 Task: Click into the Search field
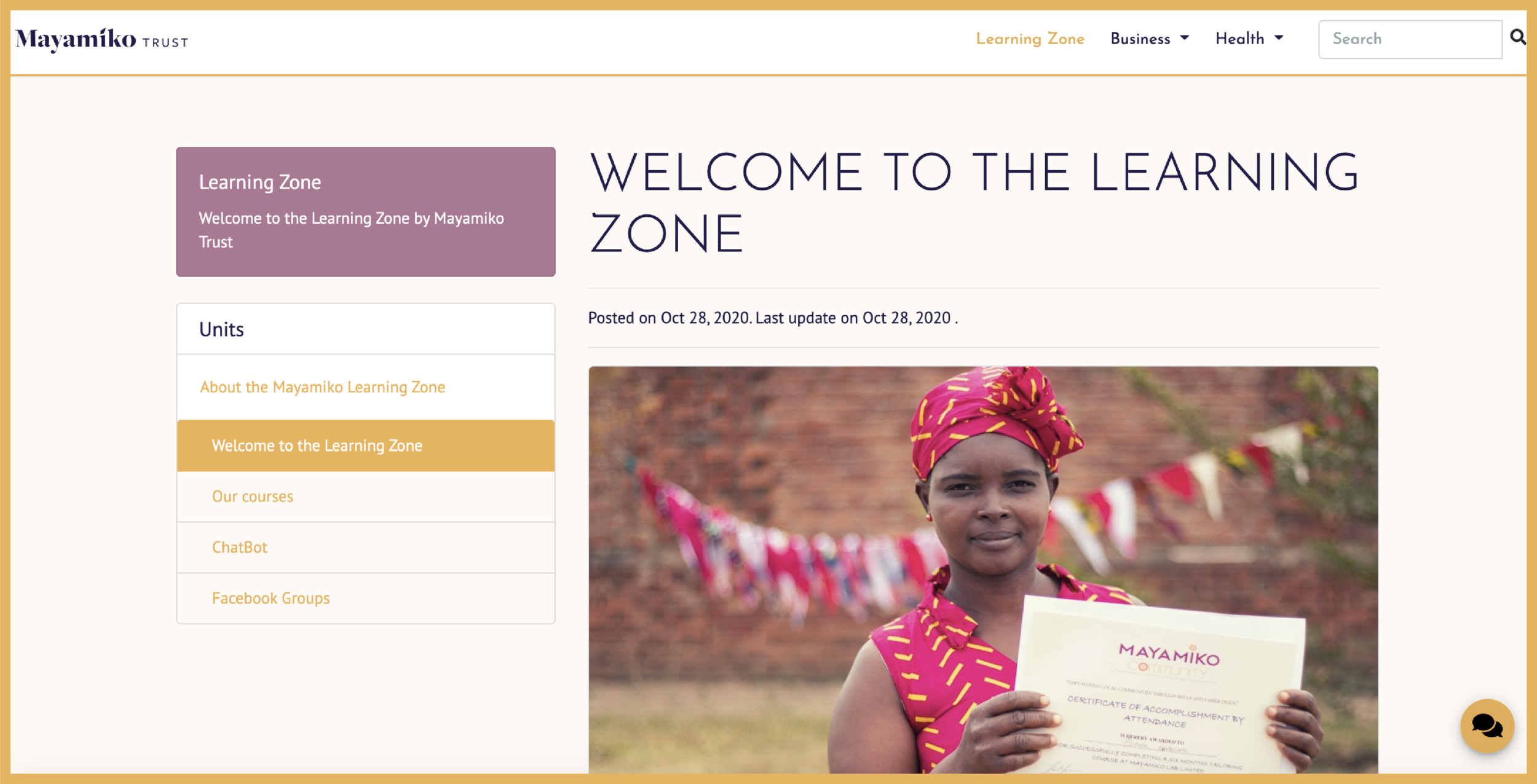(1410, 39)
